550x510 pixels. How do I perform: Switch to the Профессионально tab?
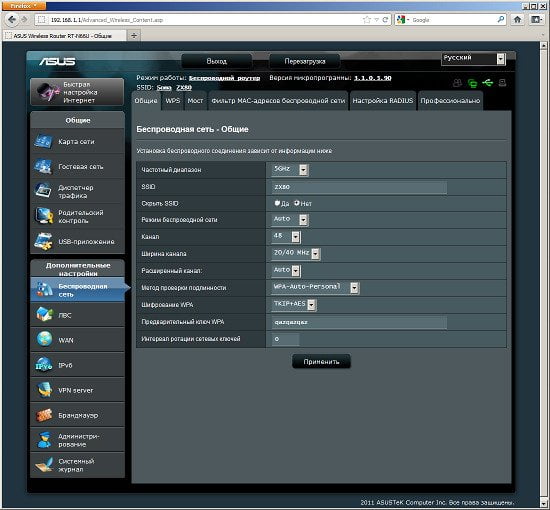pos(450,101)
